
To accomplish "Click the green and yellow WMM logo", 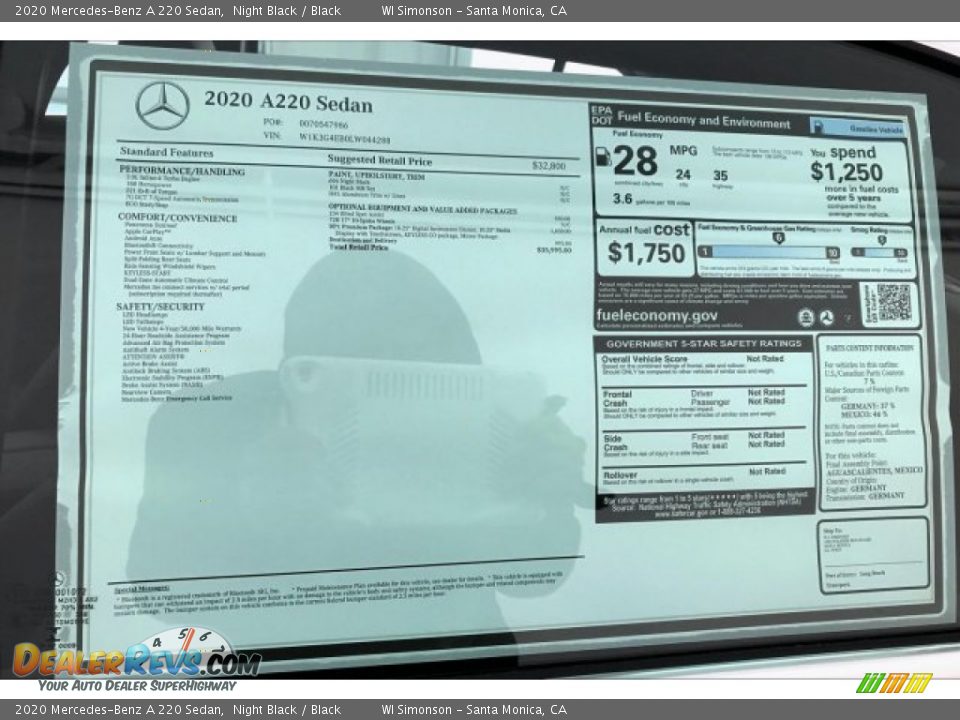I will point(893,683).
